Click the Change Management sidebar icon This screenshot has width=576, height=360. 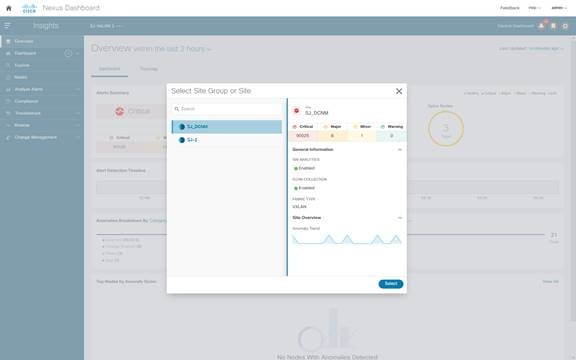click(8, 137)
